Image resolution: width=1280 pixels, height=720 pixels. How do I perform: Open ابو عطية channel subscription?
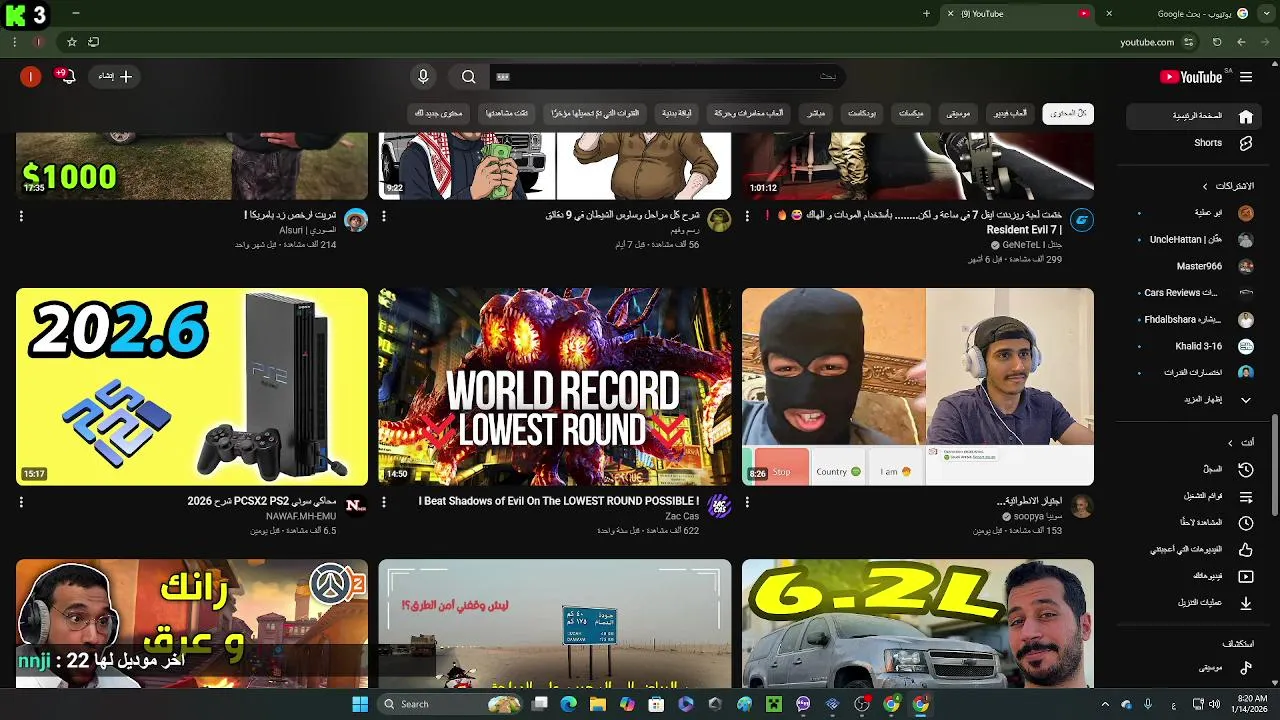point(1196,213)
